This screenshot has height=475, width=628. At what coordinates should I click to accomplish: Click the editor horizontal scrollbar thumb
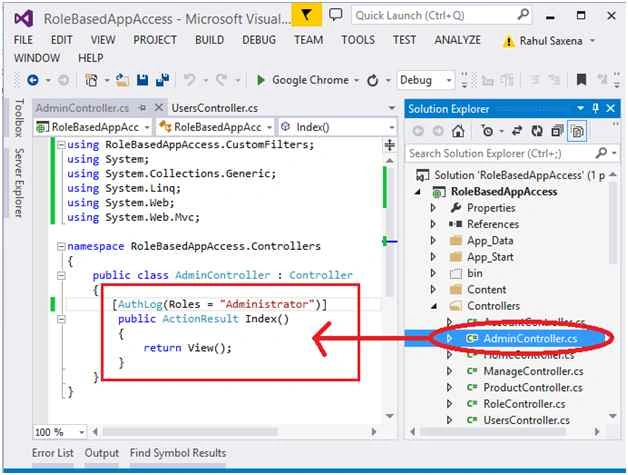point(190,432)
